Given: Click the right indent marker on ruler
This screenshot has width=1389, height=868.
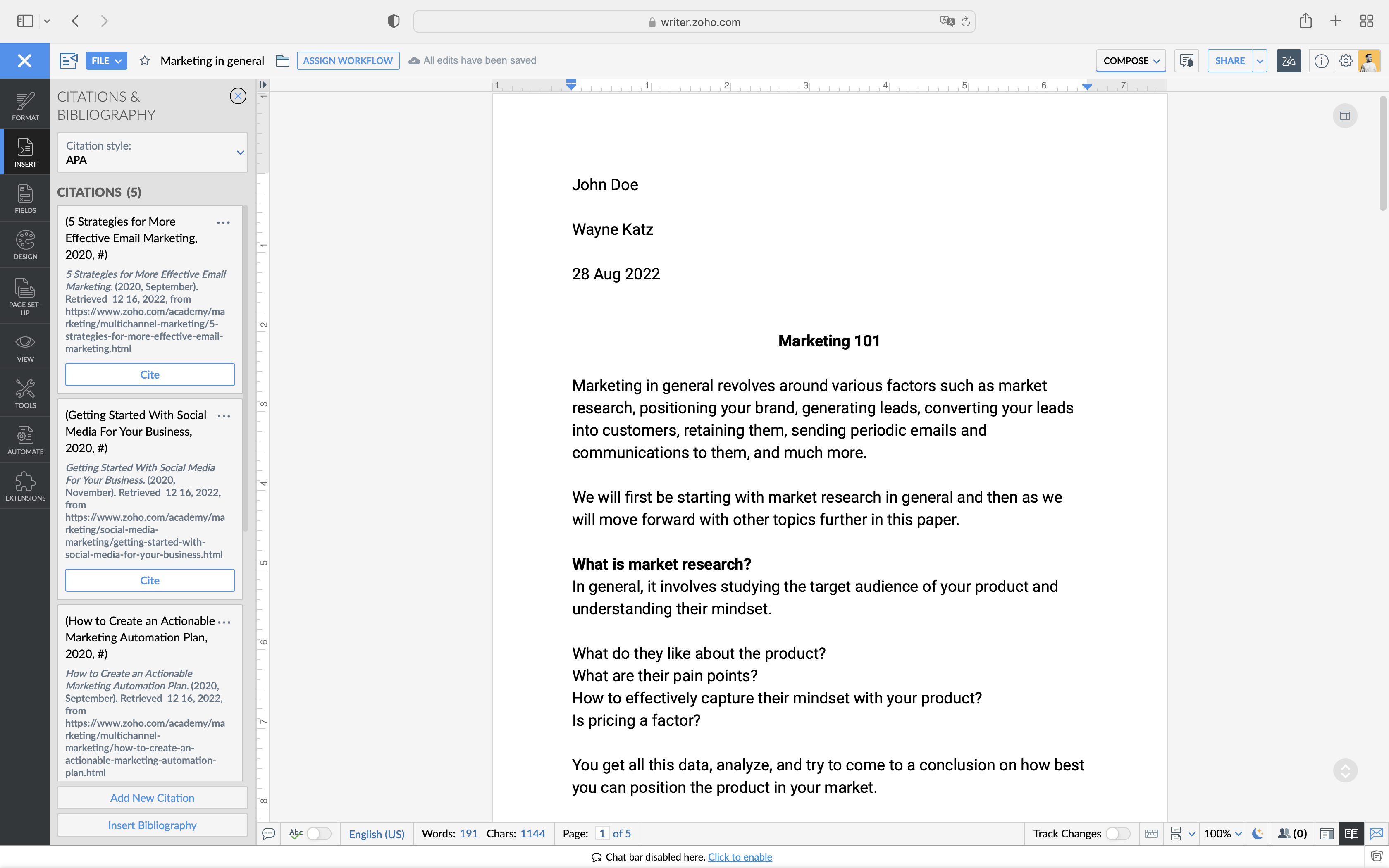Looking at the screenshot, I should coord(1087,87).
